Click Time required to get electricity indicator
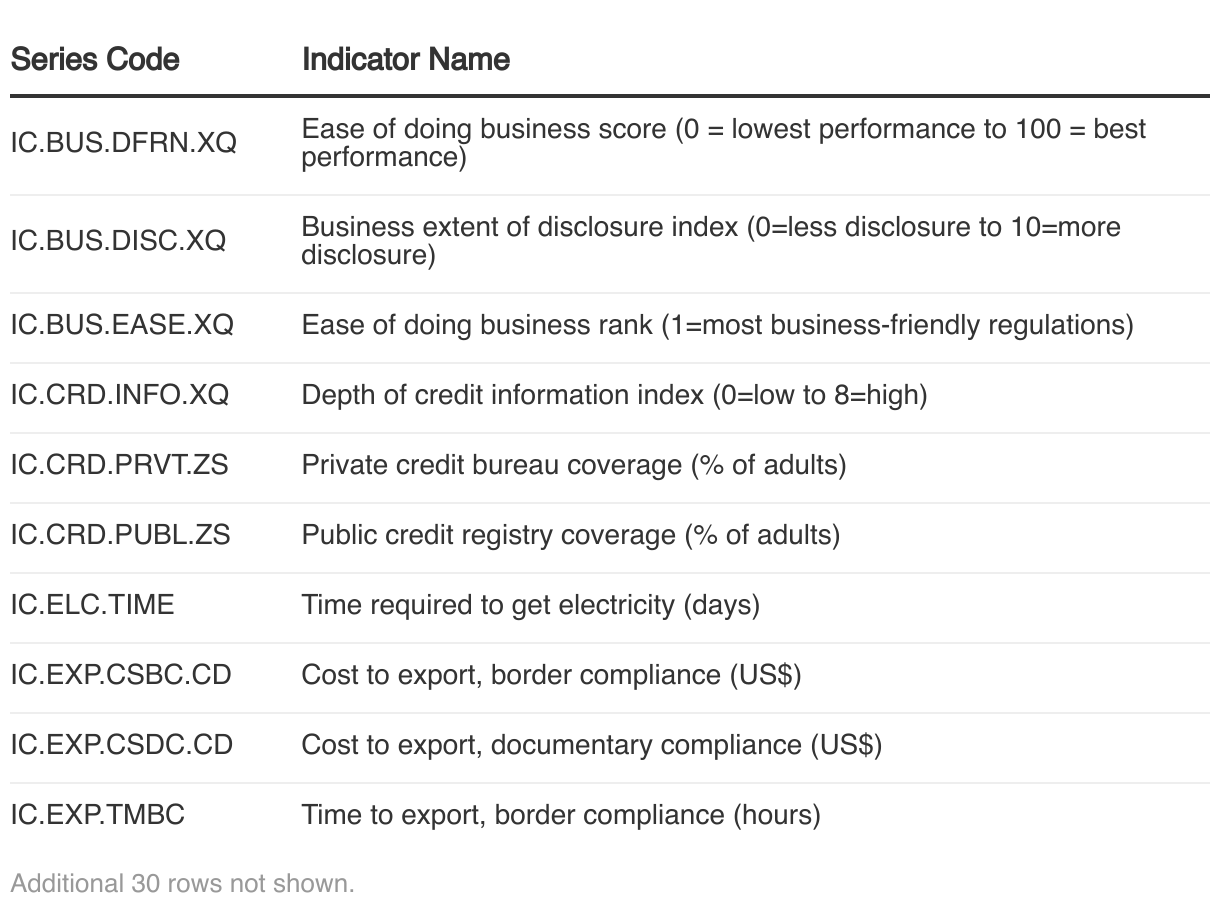 pos(530,605)
